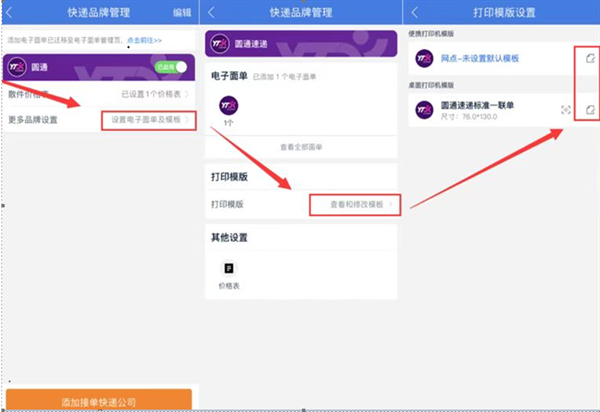
Task: Preview the 圆通速递标准一联单 template via scan icon
Action: [566, 109]
